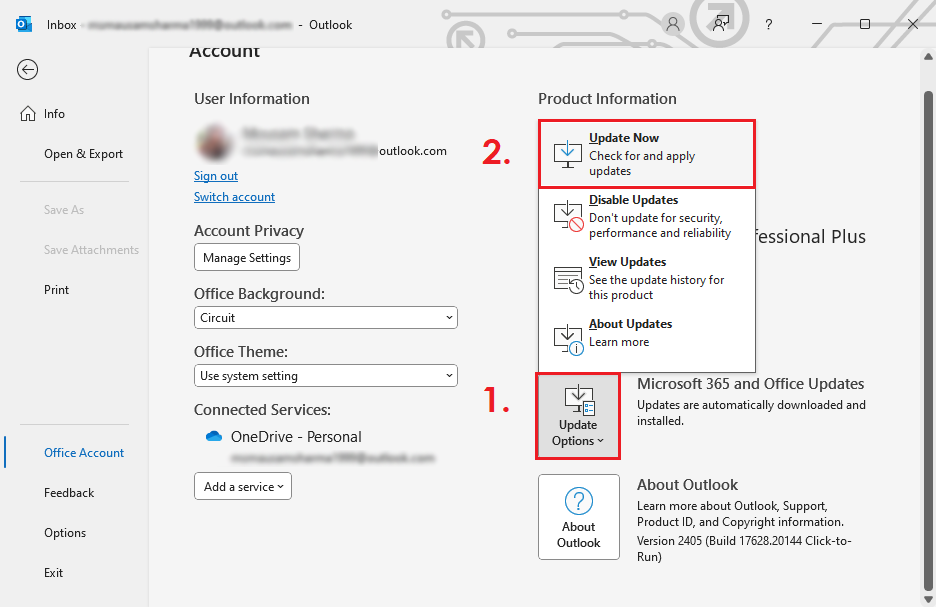Viewport: 936px width, 607px height.
Task: Click the Update Options icon
Action: coord(578,399)
